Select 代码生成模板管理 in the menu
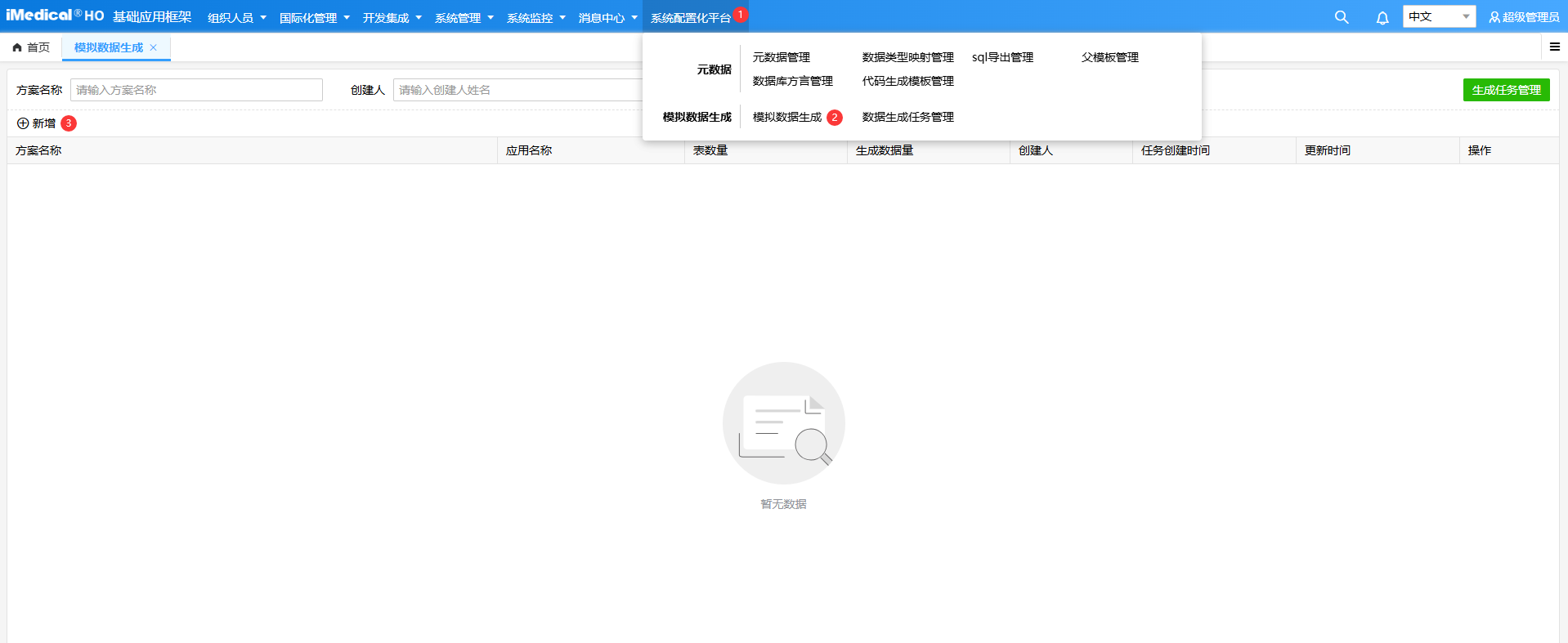The image size is (1568, 643). 907,81
